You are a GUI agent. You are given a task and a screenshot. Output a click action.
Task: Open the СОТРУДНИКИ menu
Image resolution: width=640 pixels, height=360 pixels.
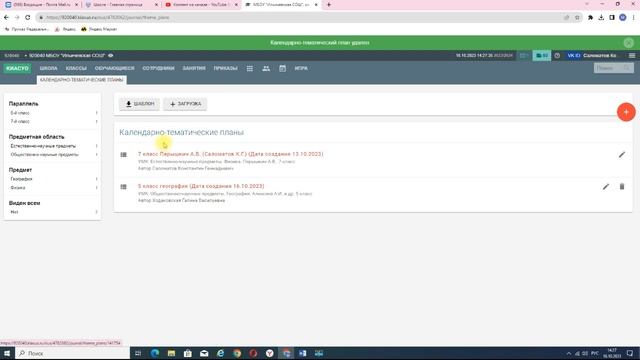click(158, 68)
